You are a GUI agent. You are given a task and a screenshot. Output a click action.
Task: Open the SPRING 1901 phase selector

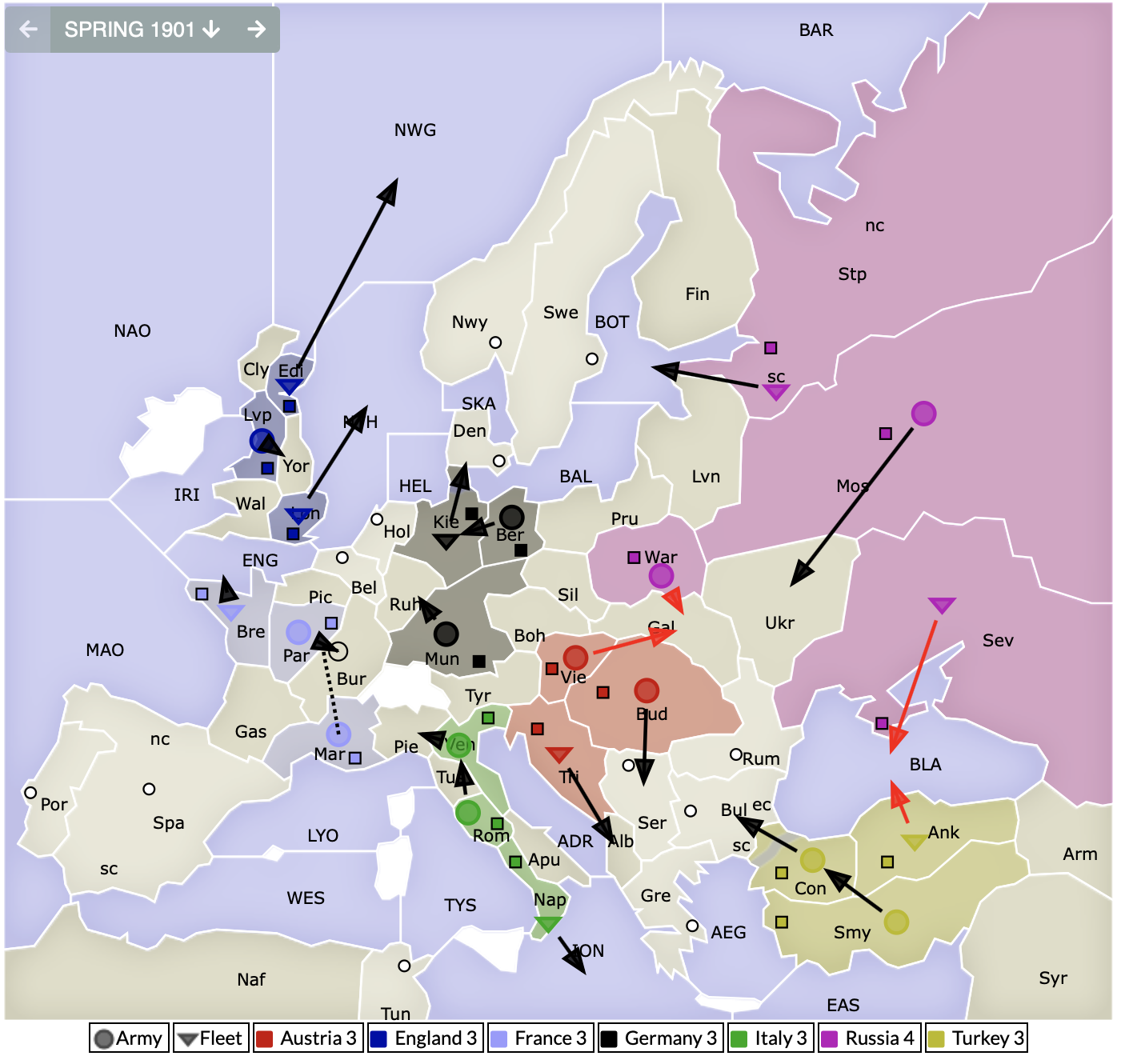point(142,30)
